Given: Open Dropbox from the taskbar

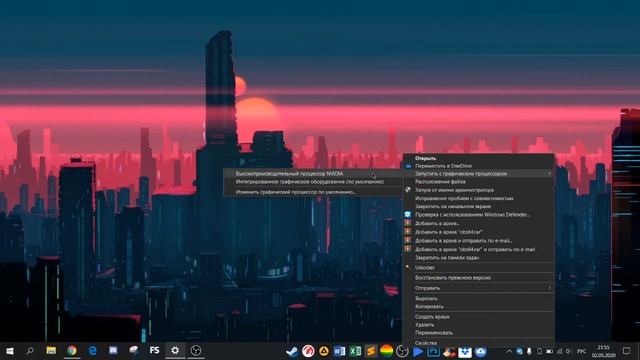Looking at the screenshot, I should [465, 351].
